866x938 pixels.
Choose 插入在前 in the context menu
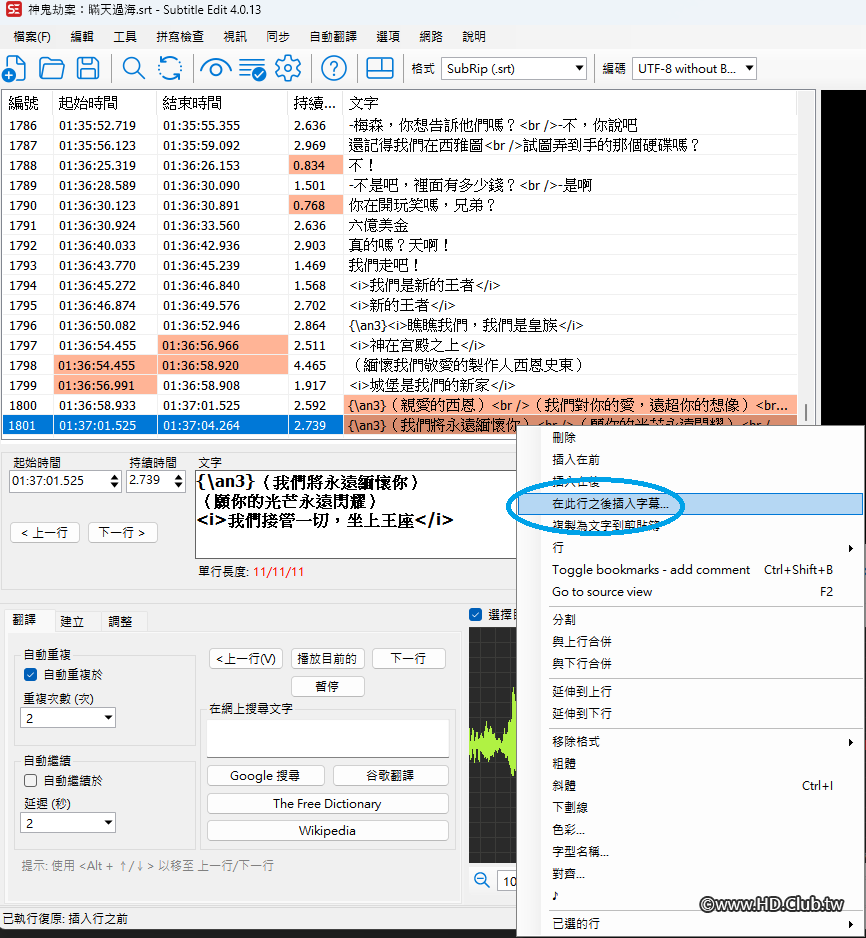(x=691, y=459)
